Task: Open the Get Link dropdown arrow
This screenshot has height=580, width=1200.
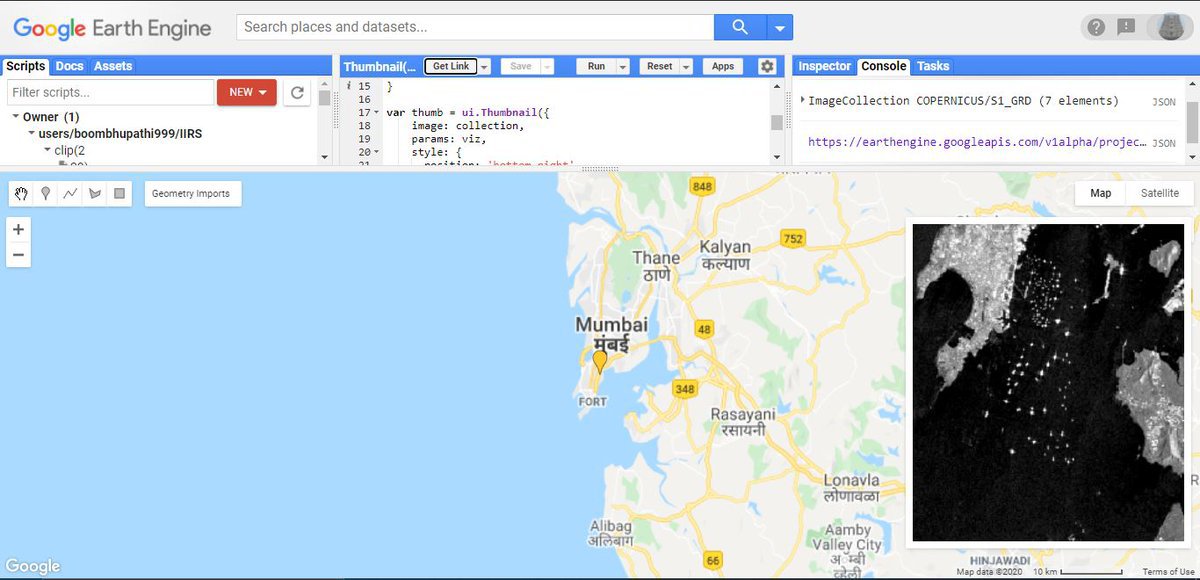Action: click(x=485, y=66)
